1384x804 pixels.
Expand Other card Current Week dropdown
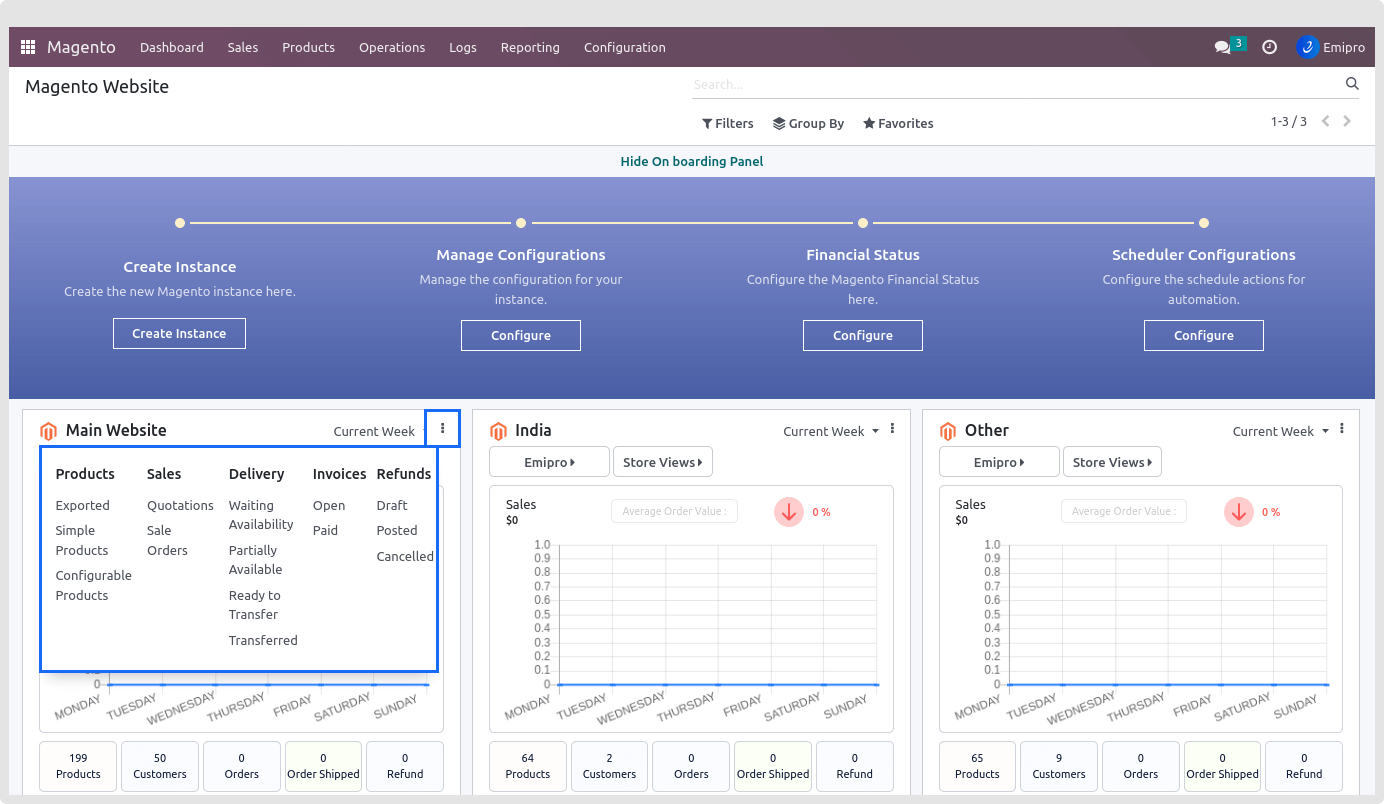tap(1281, 431)
